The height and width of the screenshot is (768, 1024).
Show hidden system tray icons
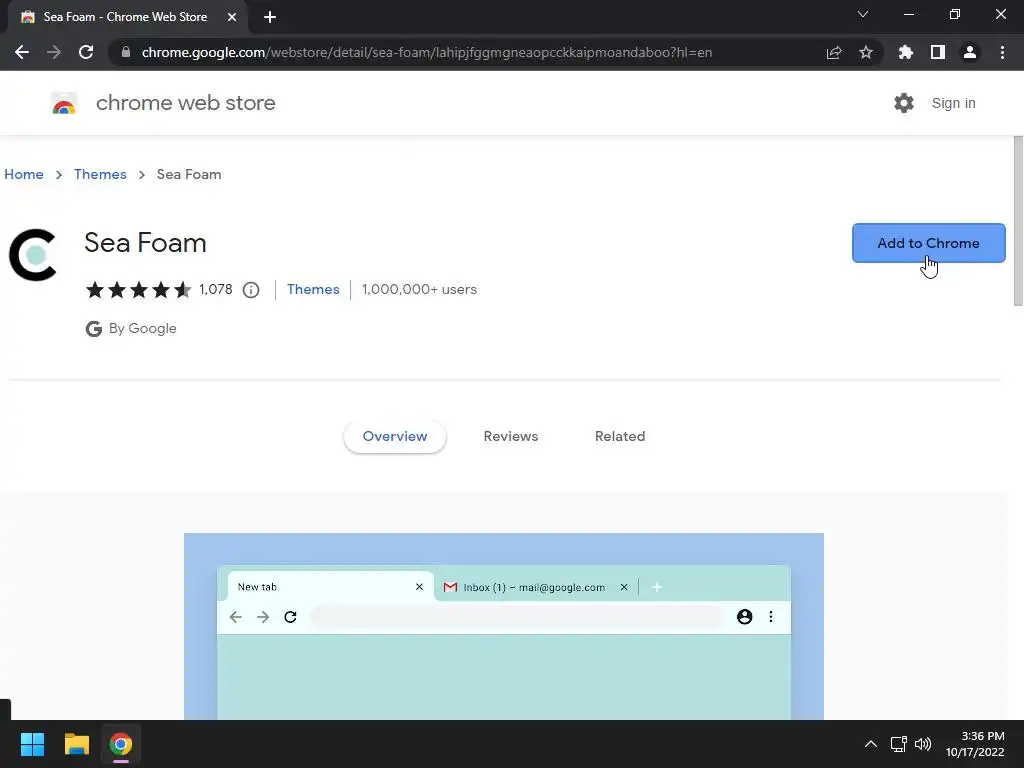(x=871, y=744)
